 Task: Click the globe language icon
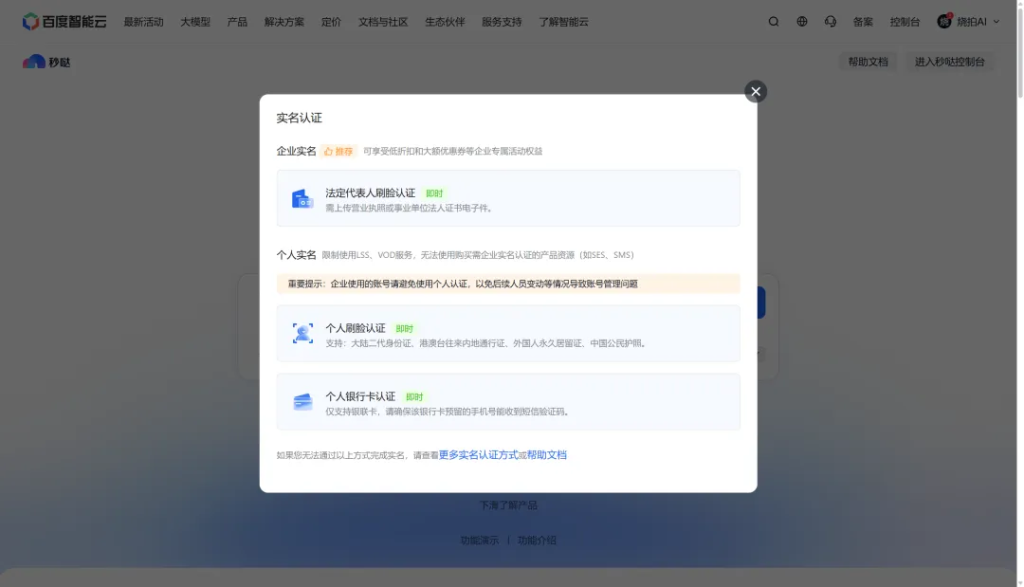pos(802,21)
